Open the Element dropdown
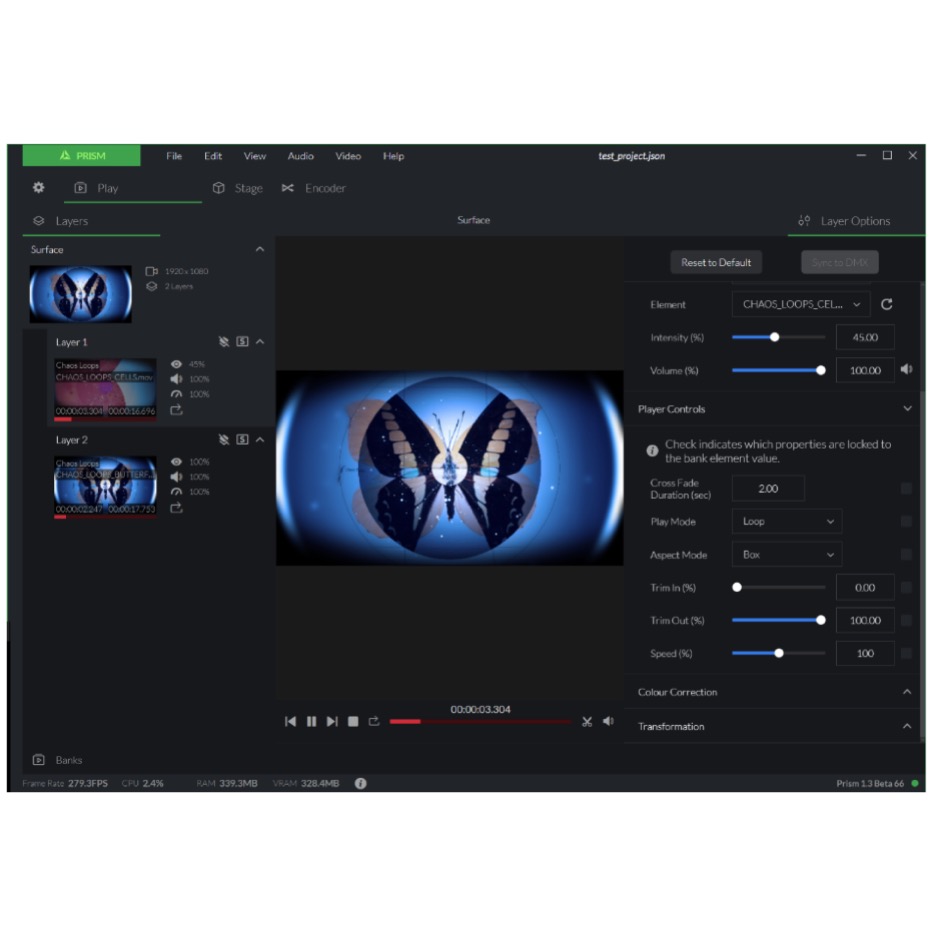944x944 pixels. [801, 305]
